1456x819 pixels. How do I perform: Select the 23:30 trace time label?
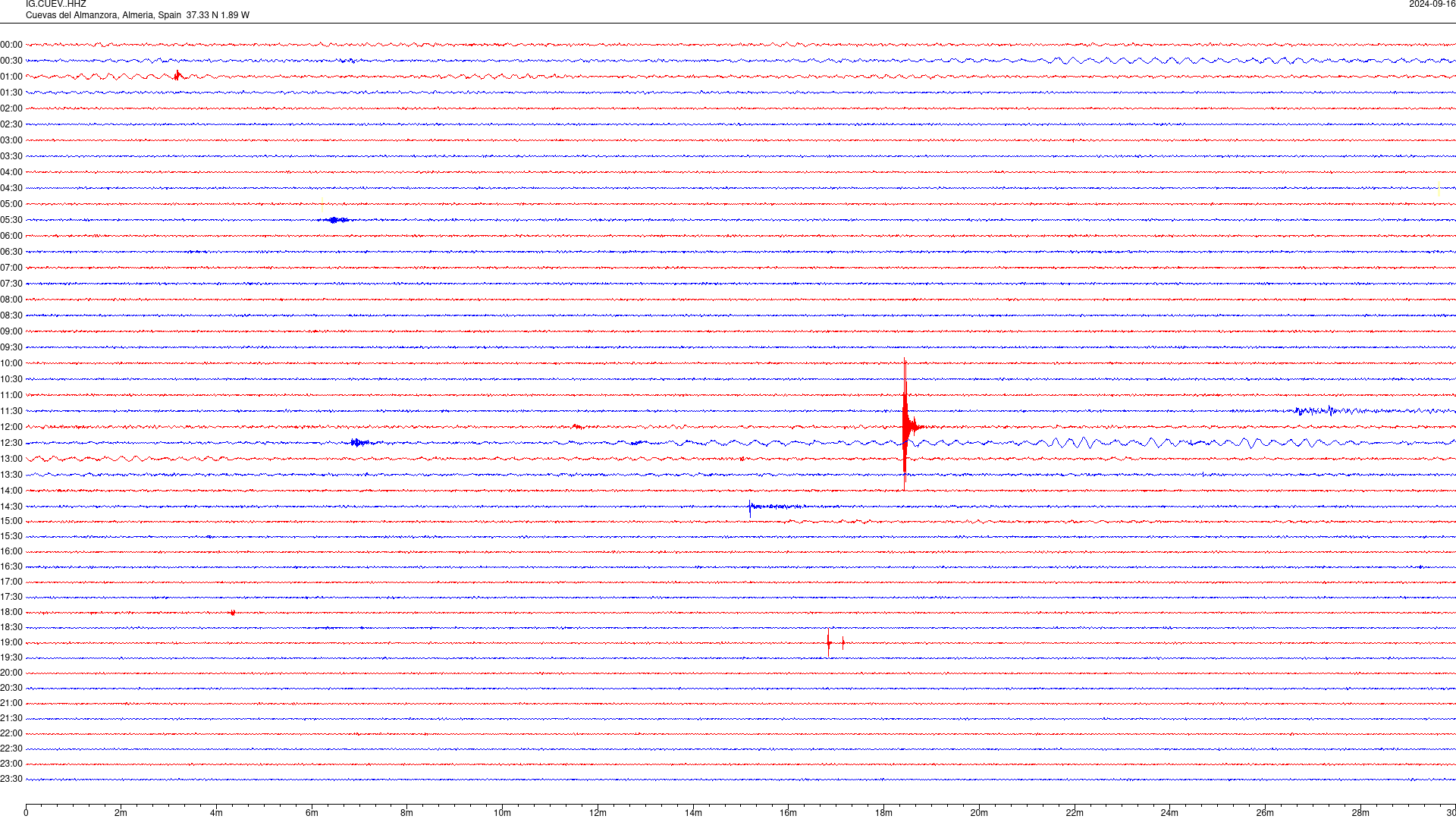click(x=11, y=779)
